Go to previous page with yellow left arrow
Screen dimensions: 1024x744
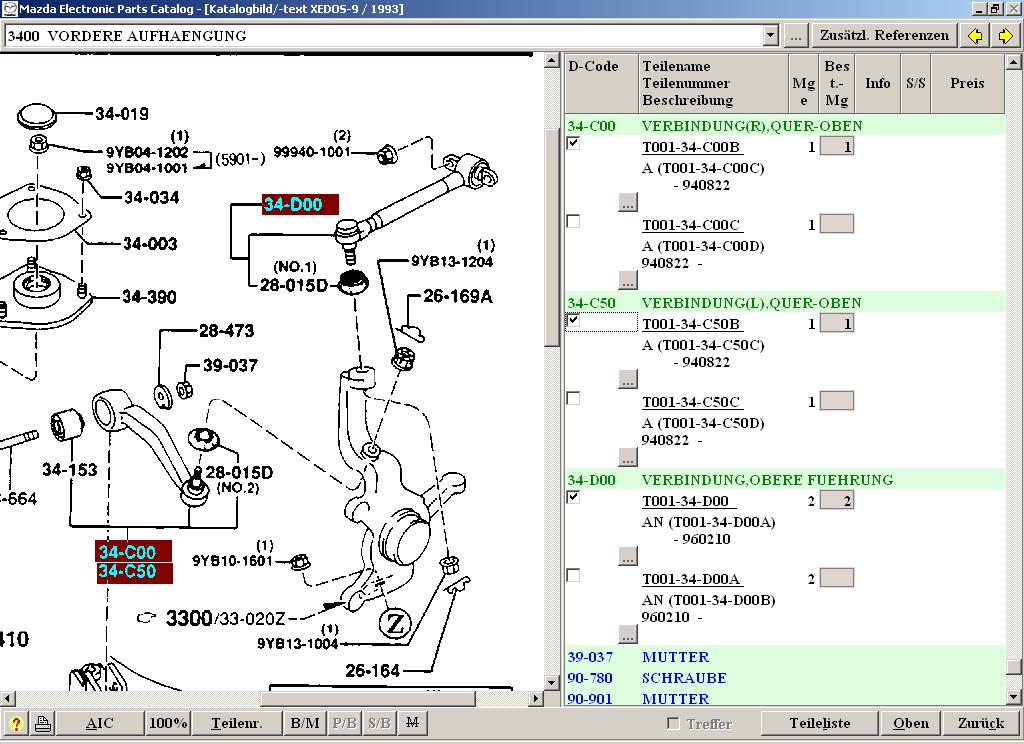coord(976,36)
